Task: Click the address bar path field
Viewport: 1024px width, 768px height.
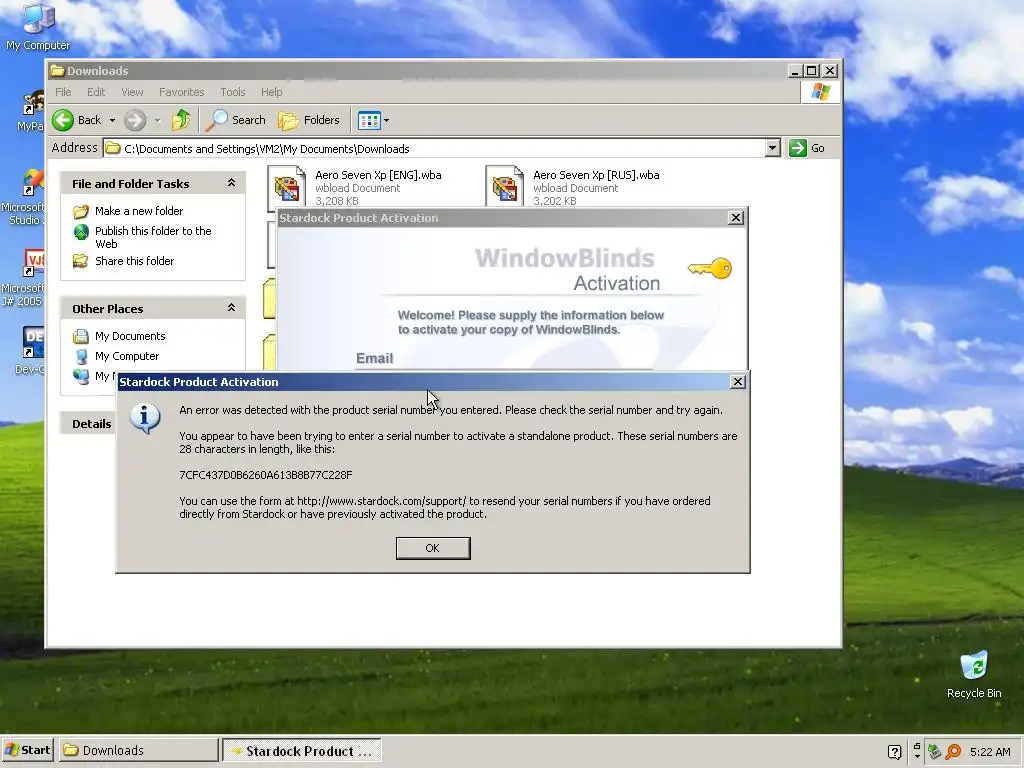Action: 434,148
